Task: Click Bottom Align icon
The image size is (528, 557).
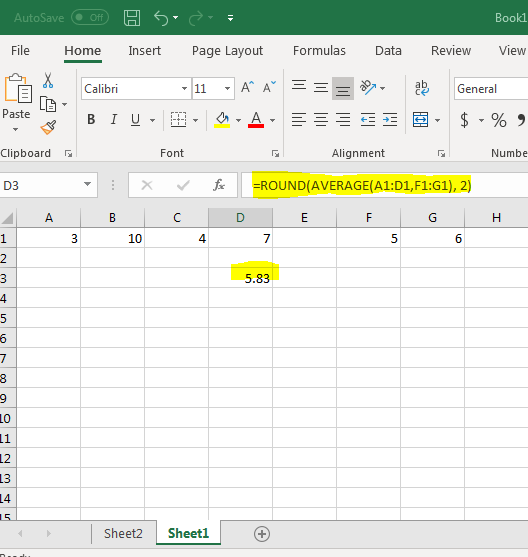Action: coord(343,88)
